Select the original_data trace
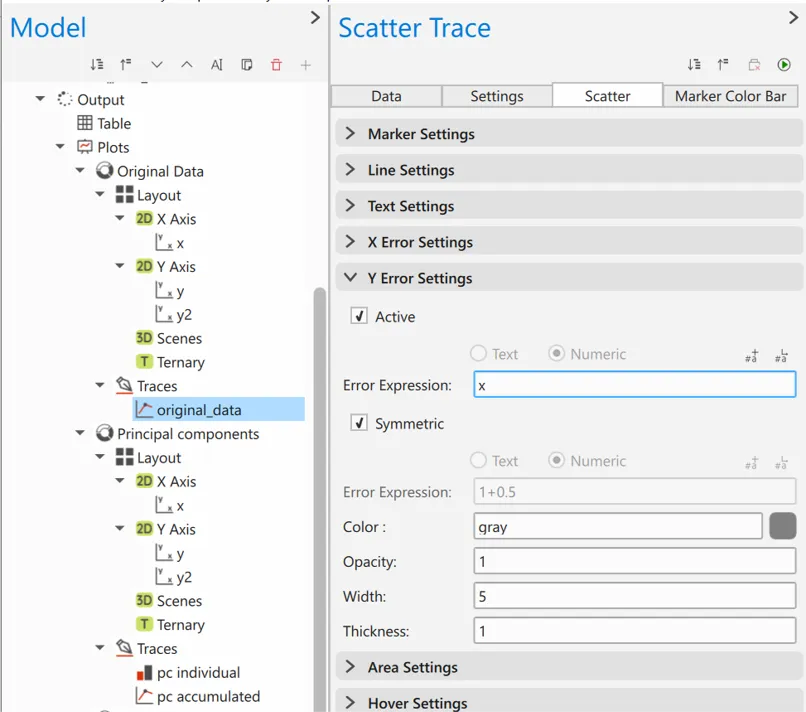Viewport: 806px width, 712px height. (218, 409)
